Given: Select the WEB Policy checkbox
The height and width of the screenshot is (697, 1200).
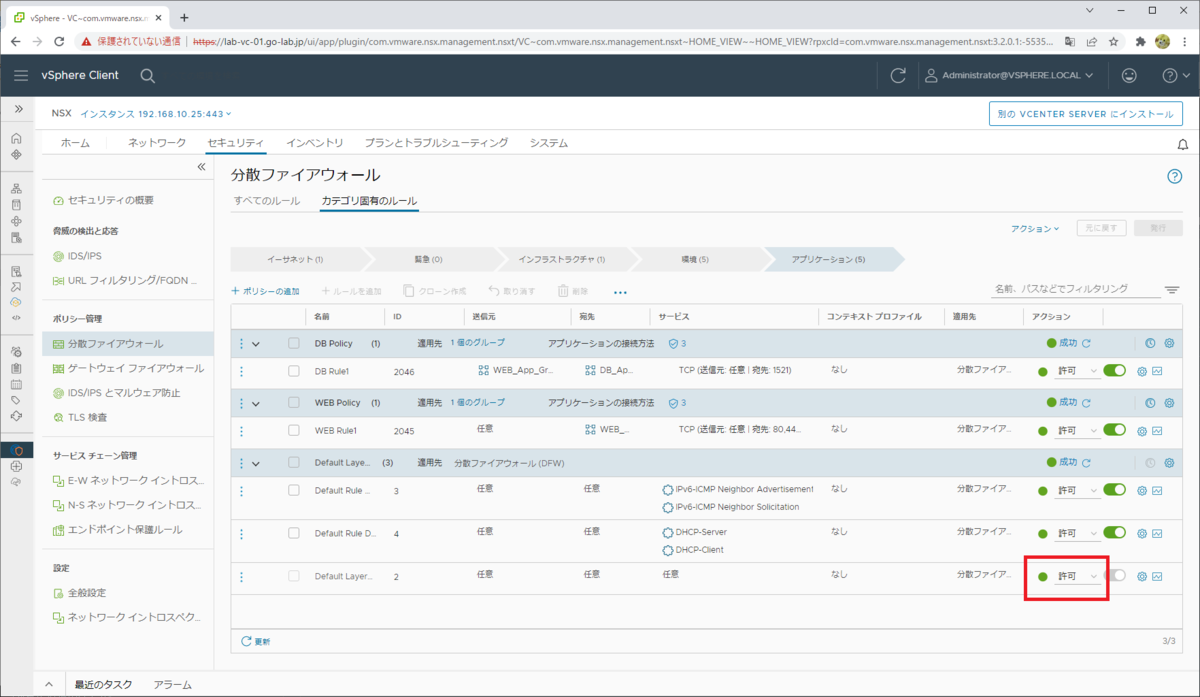Looking at the screenshot, I should pyautogui.click(x=294, y=403).
